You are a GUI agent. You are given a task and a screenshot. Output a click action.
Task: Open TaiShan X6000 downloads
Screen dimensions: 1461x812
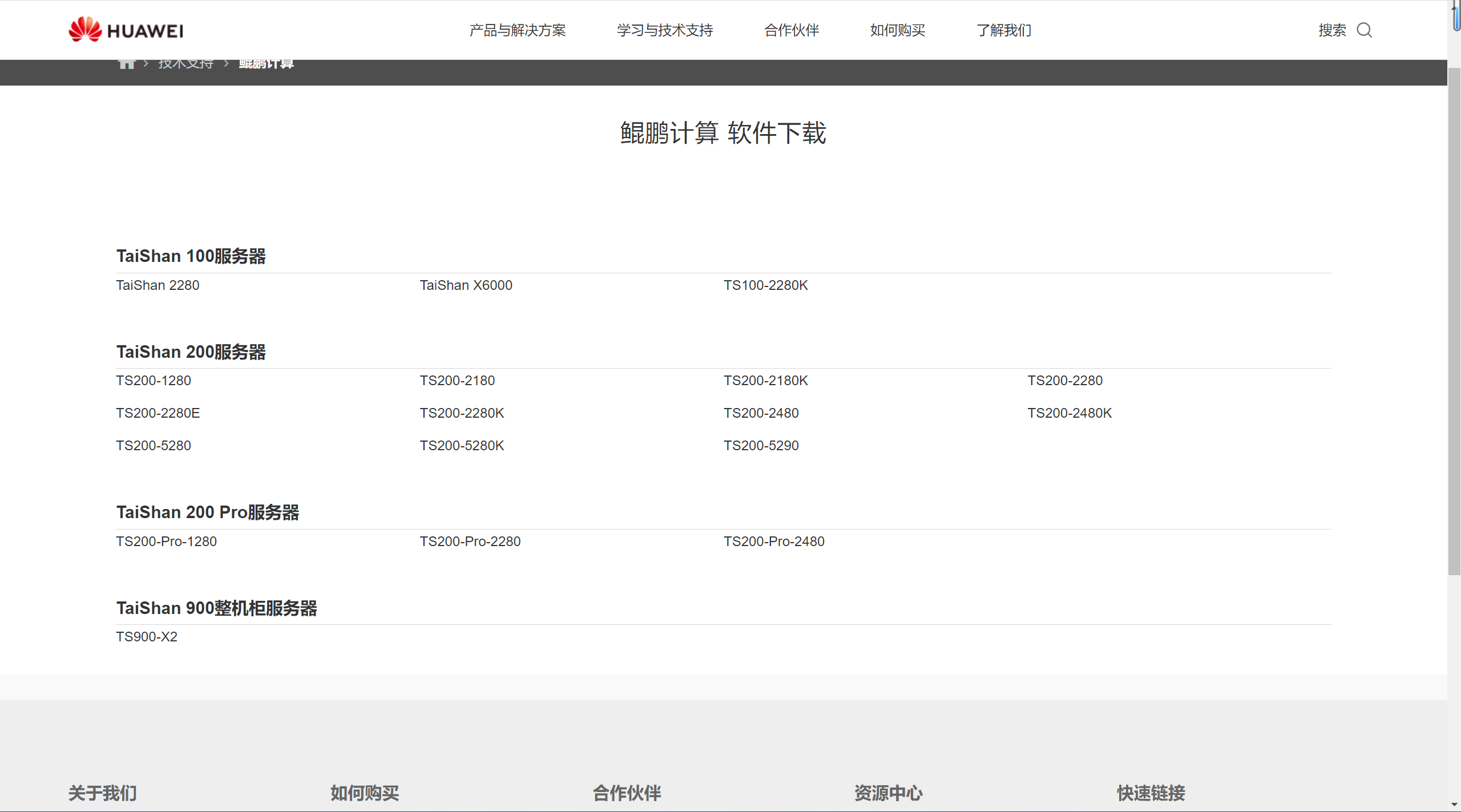(466, 285)
